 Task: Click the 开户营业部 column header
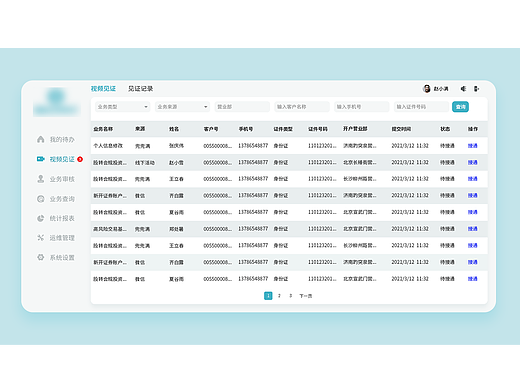[x=355, y=129]
